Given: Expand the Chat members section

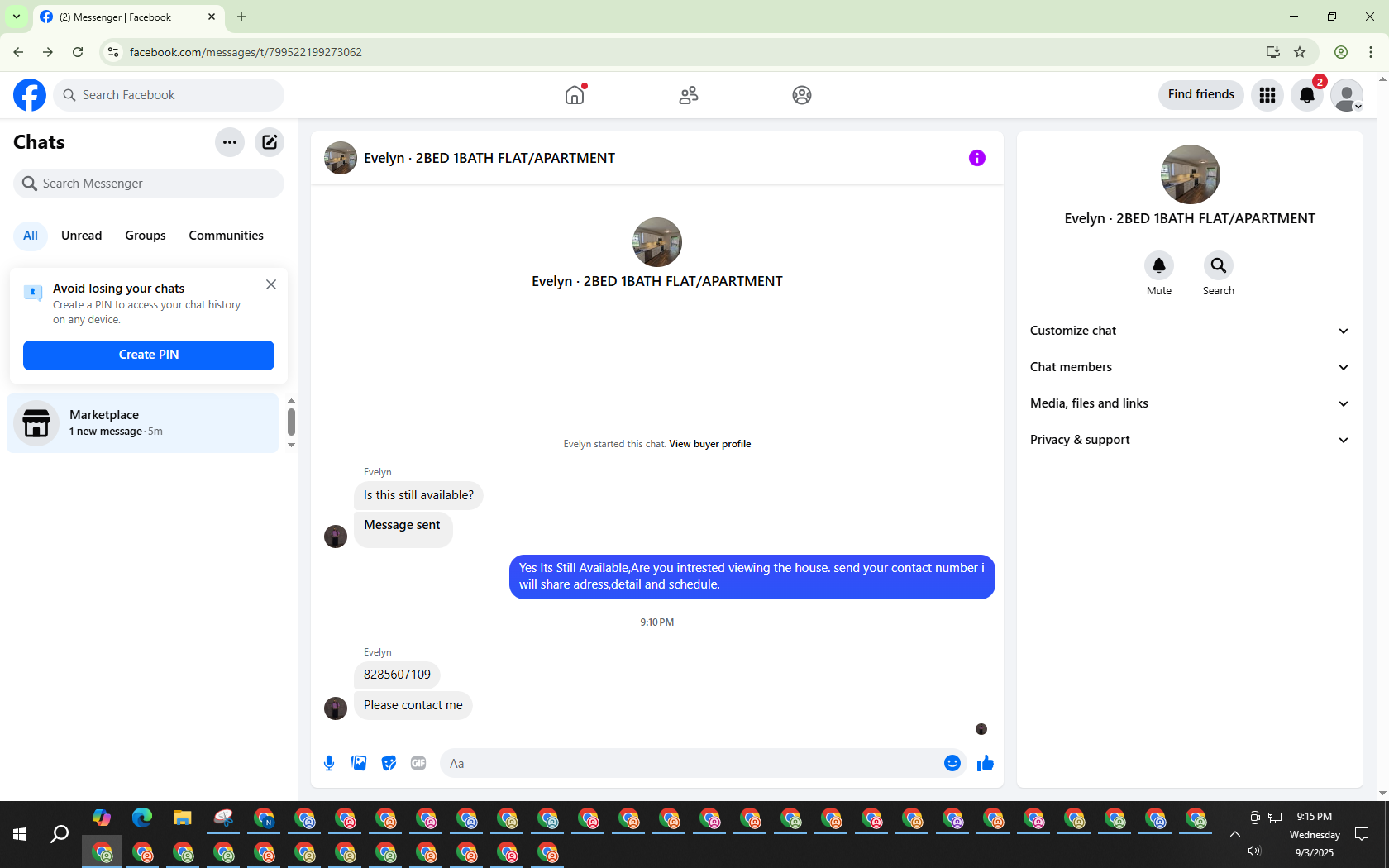Looking at the screenshot, I should click(x=1190, y=367).
